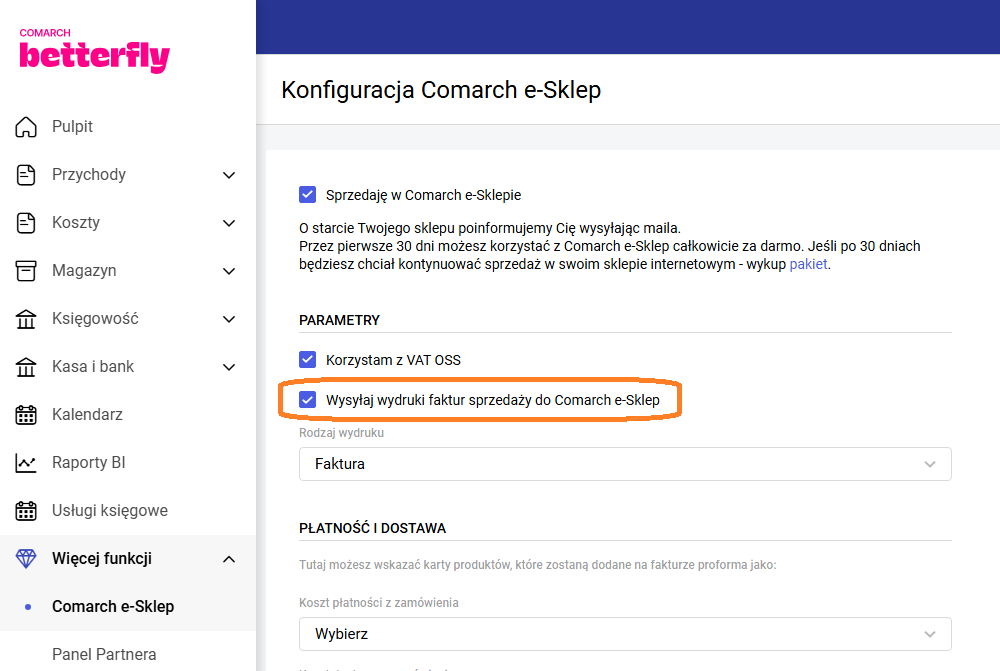Screen dimensions: 1000x671
Task: Open Usługi księgowe section
Action: 110,511
